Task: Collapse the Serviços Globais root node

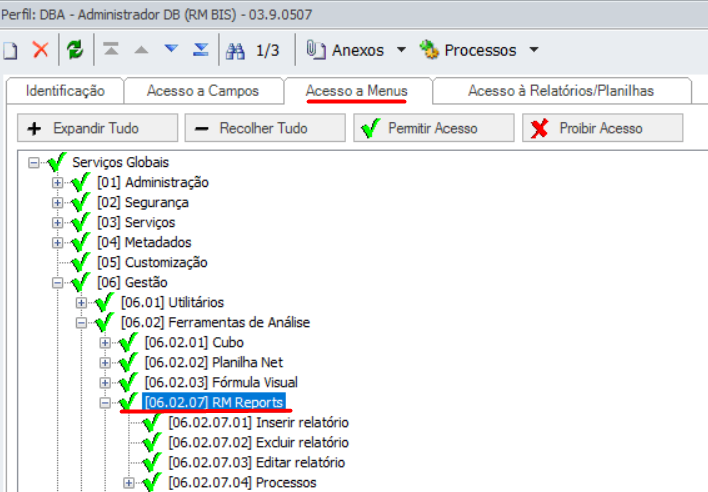Action: coord(33,162)
